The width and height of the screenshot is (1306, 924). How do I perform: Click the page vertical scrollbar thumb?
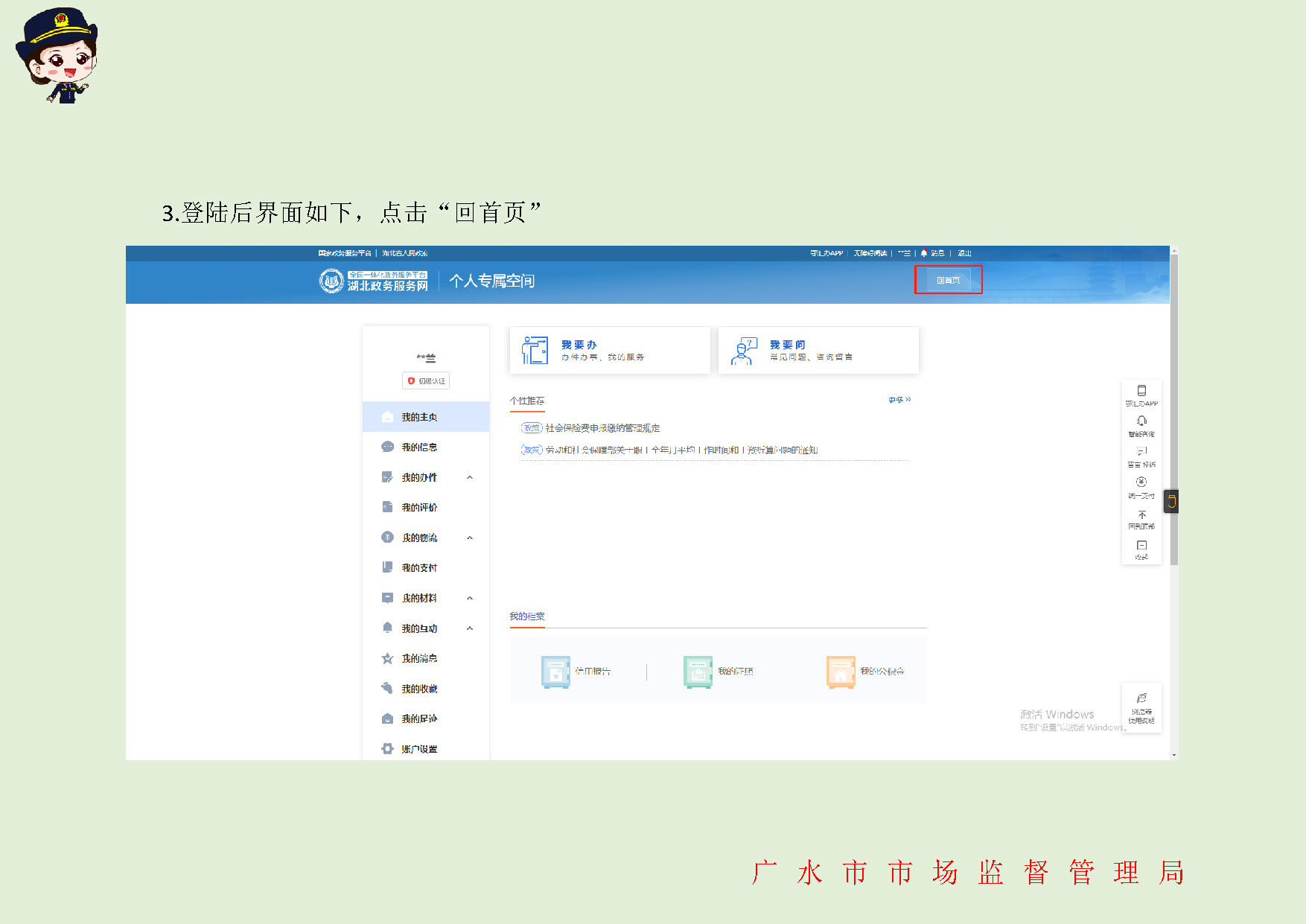tap(1173, 410)
